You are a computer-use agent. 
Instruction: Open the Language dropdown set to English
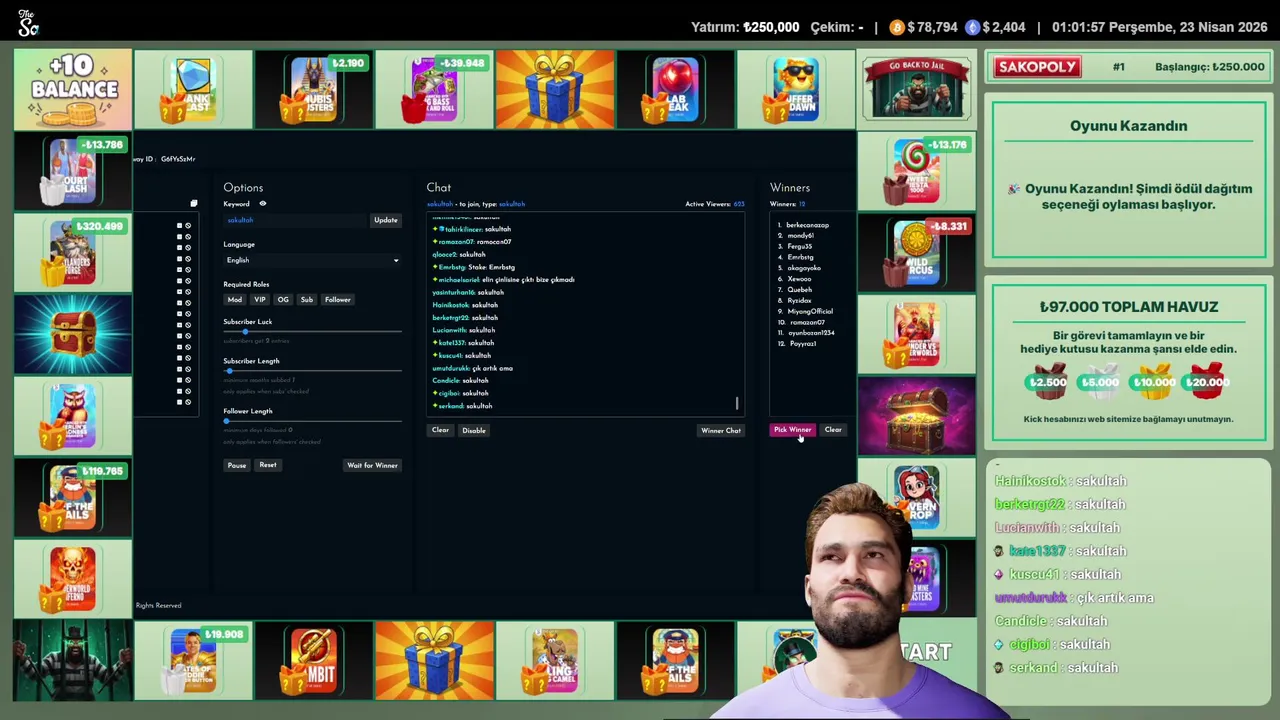point(312,260)
